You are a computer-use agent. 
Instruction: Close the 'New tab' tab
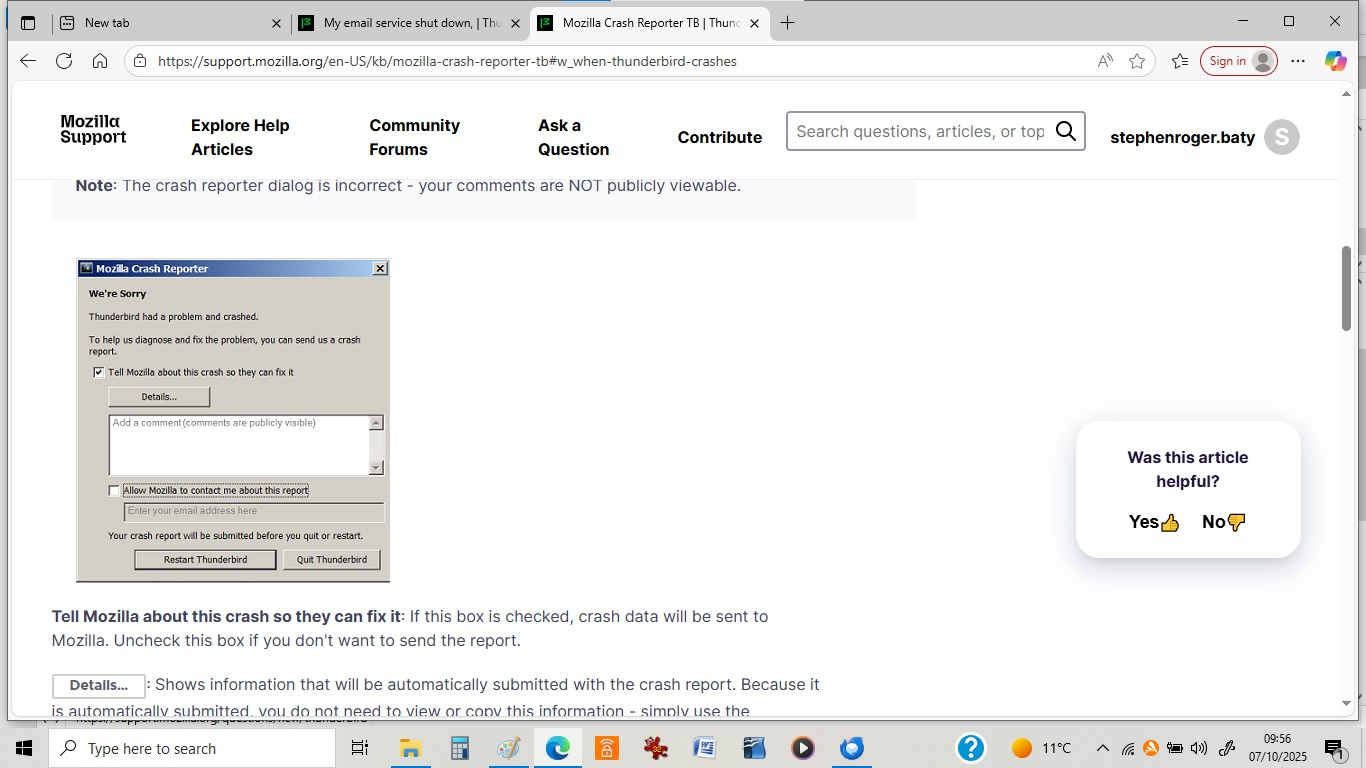(x=277, y=23)
